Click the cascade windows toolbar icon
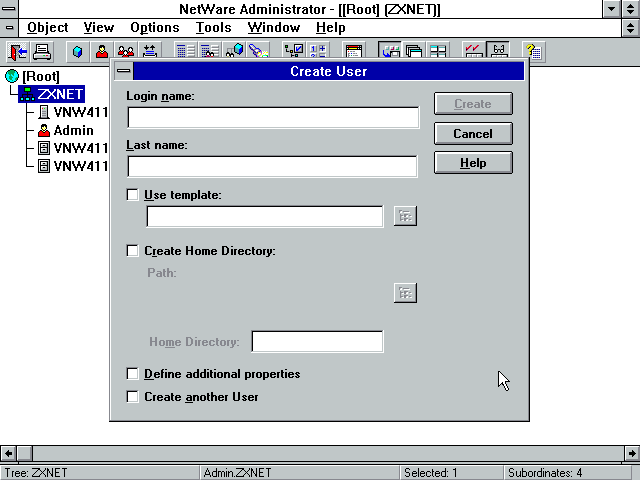 click(x=414, y=52)
